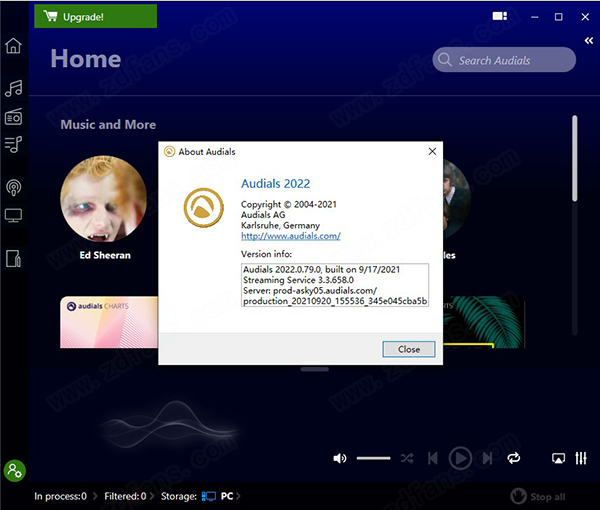Viewport: 600px width, 510px height.
Task: Open user account settings green icon
Action: 15,471
